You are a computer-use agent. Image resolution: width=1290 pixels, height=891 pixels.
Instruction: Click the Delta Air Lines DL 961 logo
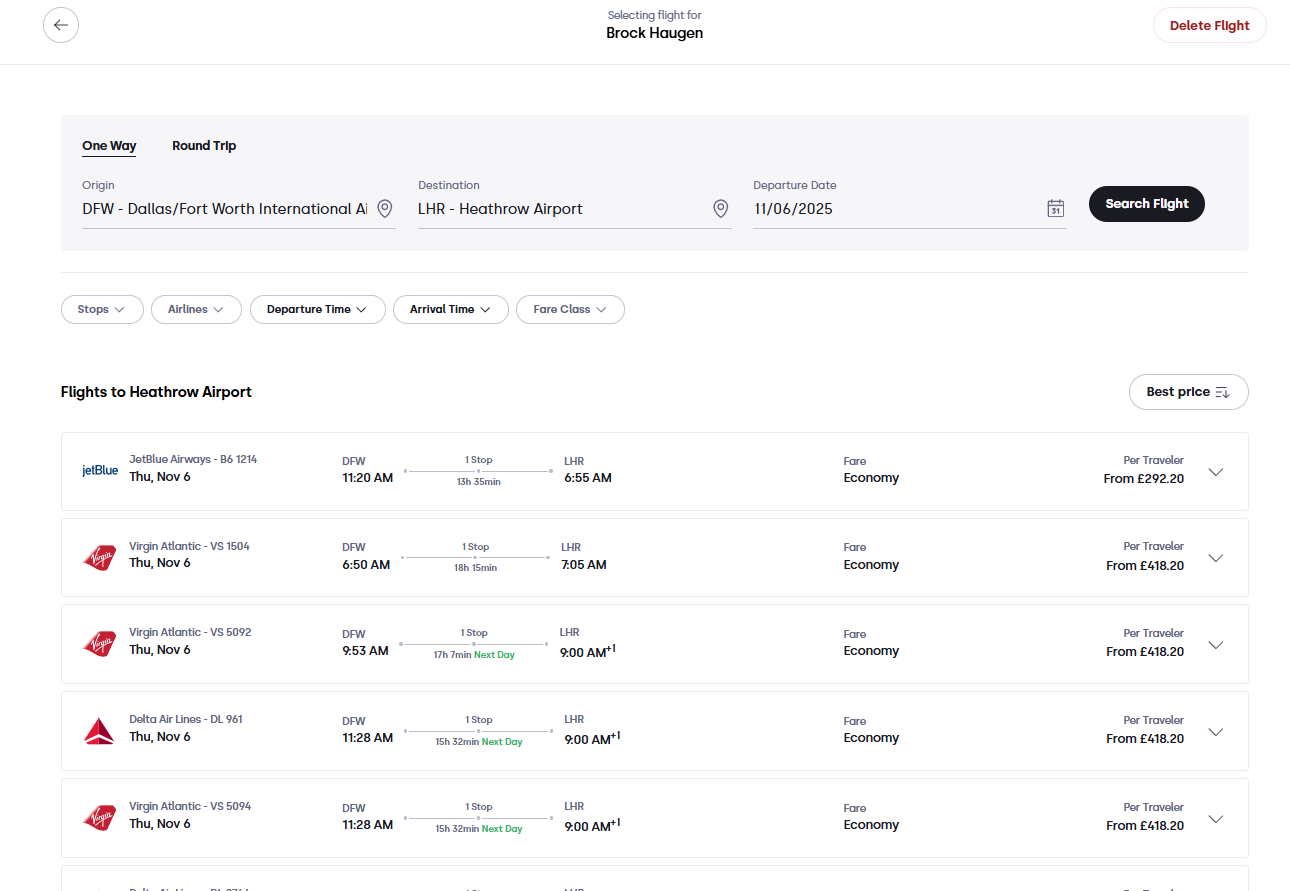pos(100,731)
